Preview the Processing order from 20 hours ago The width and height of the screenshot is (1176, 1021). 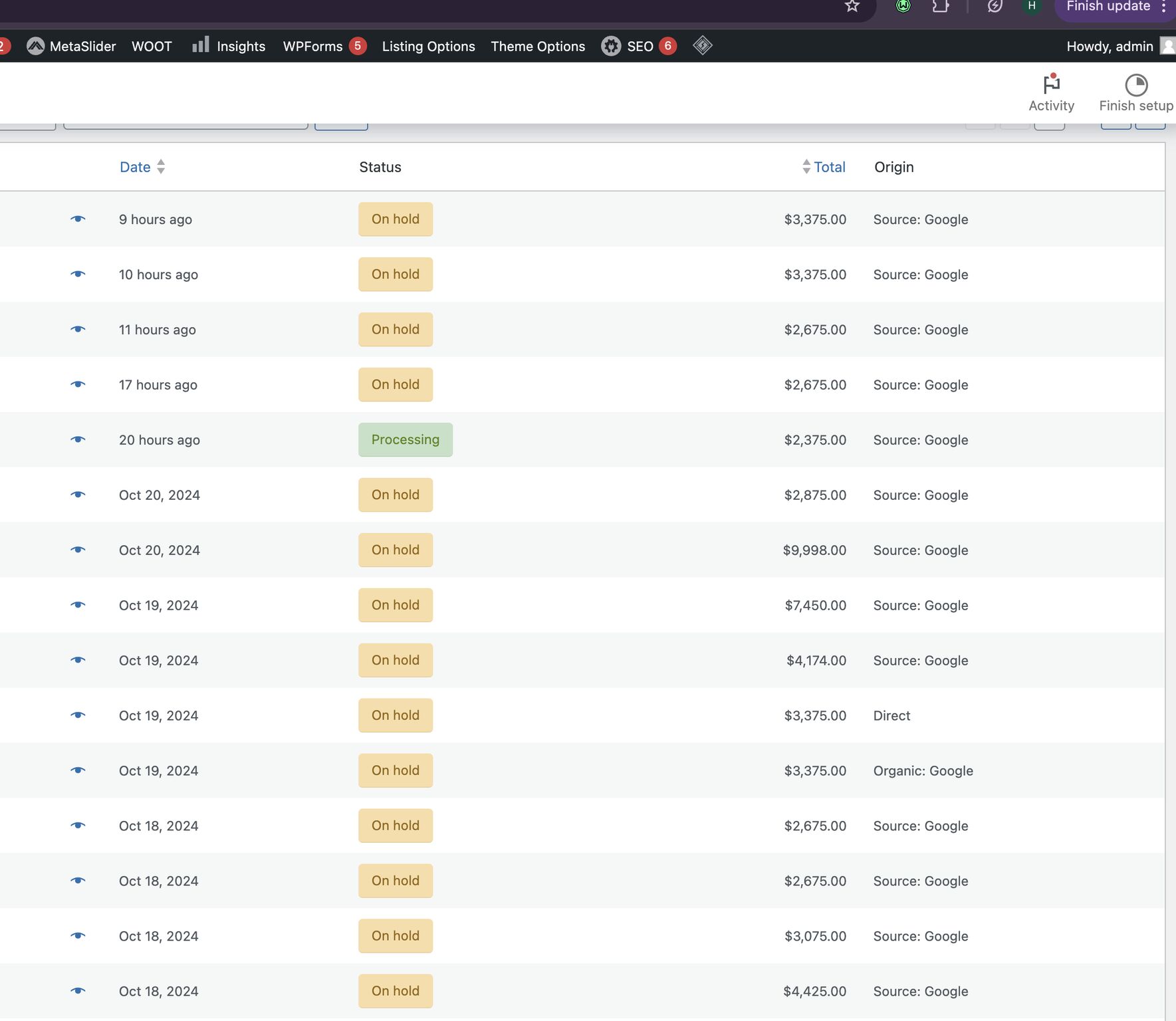point(78,439)
